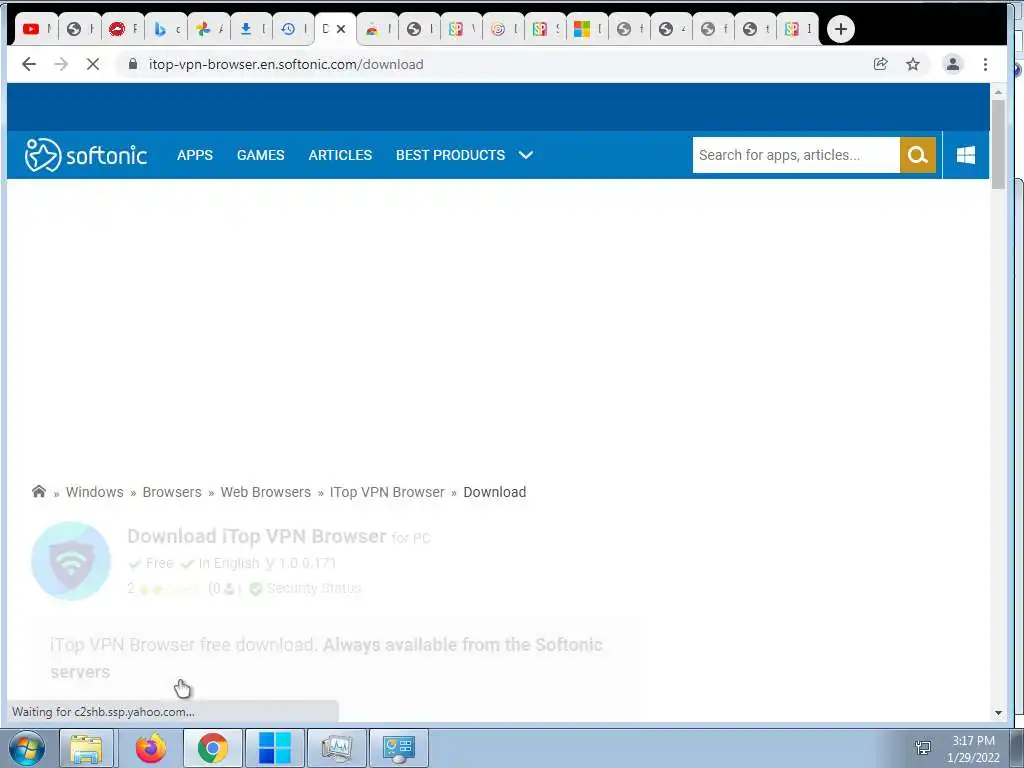Share this page icon in address bar
The image size is (1024, 768).
(x=880, y=64)
